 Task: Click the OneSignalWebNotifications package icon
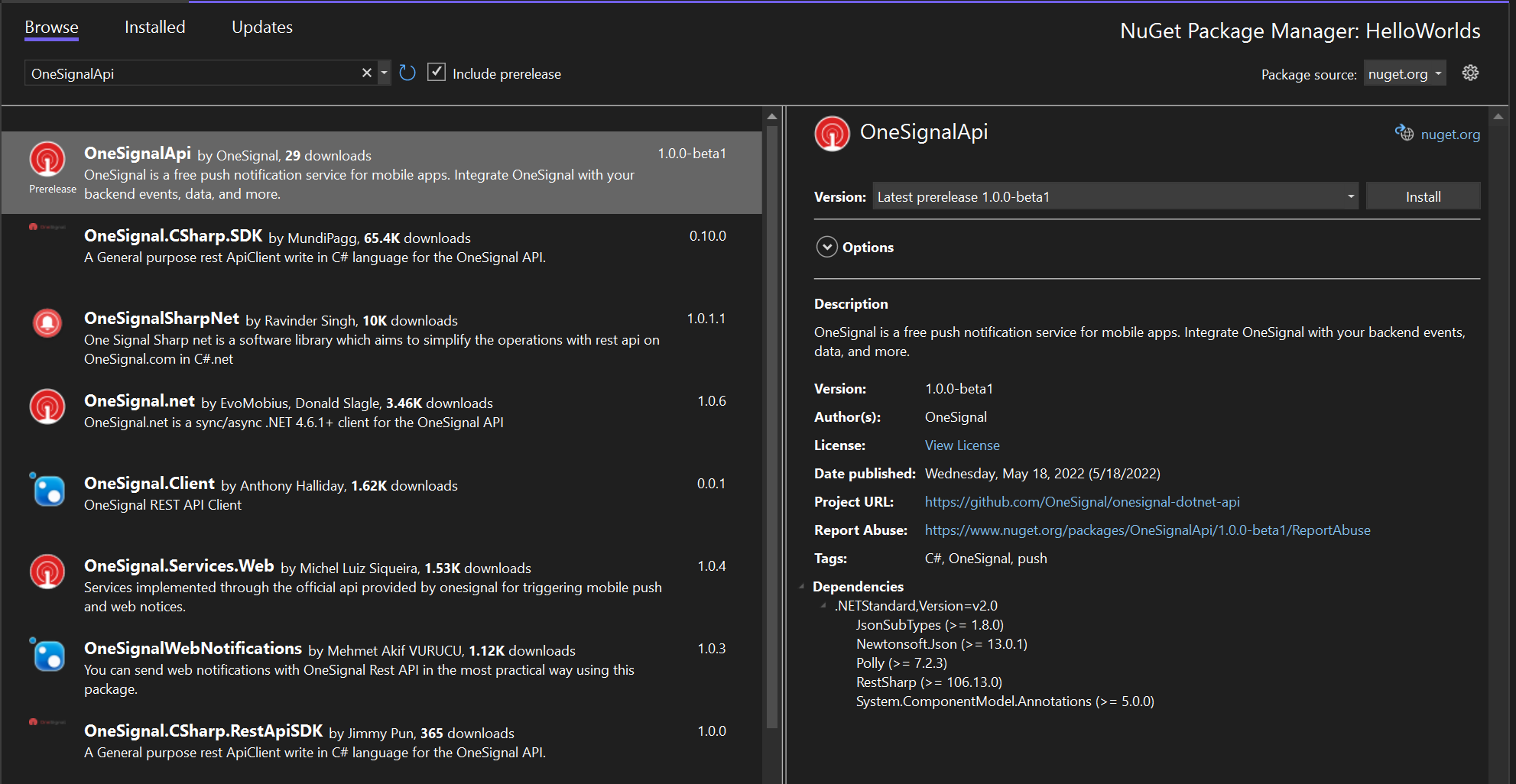(x=47, y=655)
